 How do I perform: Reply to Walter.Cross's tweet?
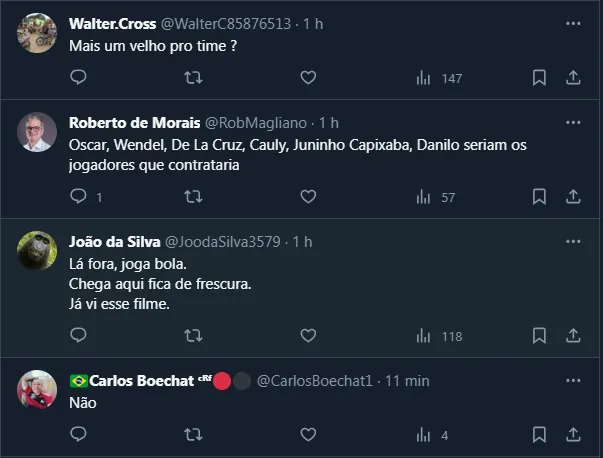(x=78, y=78)
